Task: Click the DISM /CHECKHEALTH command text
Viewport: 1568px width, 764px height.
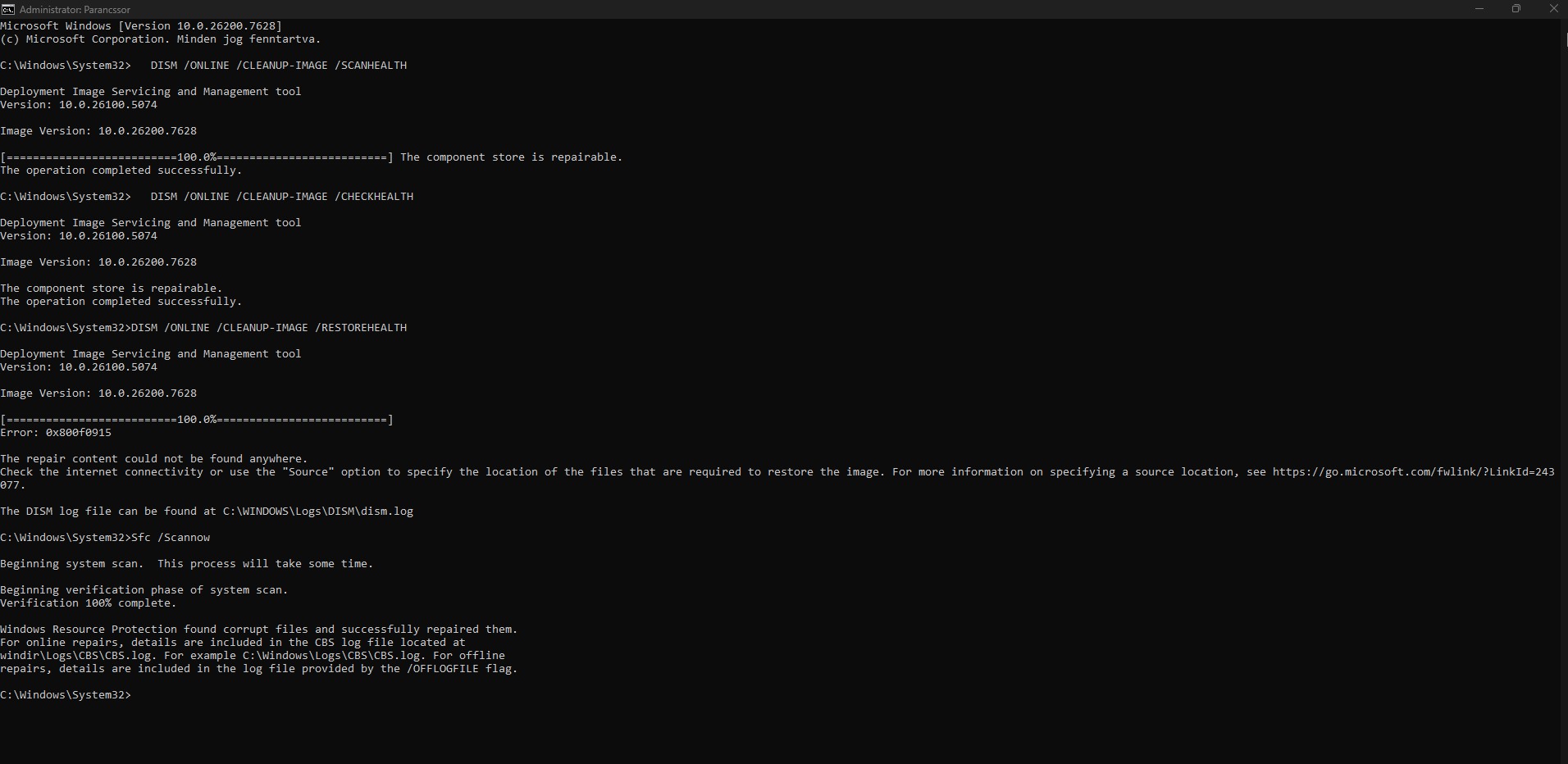Action: click(281, 197)
